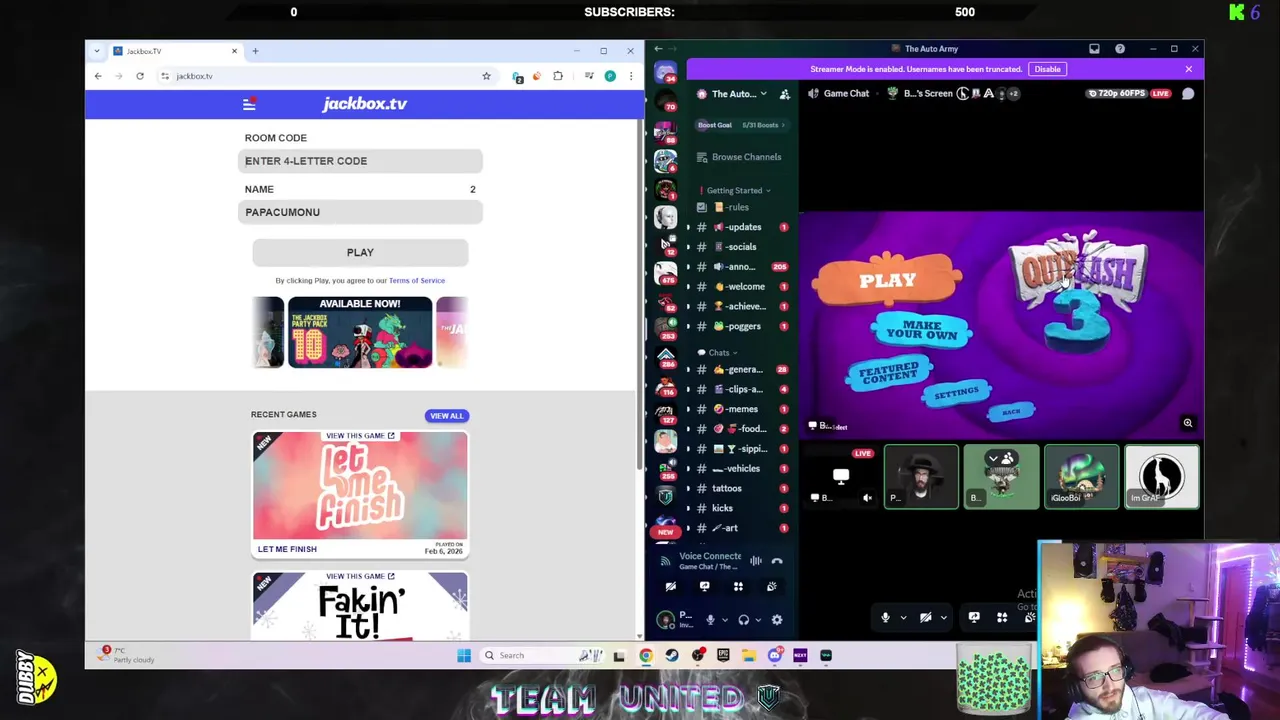Open Chrome tab search dropdown
The height and width of the screenshot is (720, 1280).
pos(97,51)
